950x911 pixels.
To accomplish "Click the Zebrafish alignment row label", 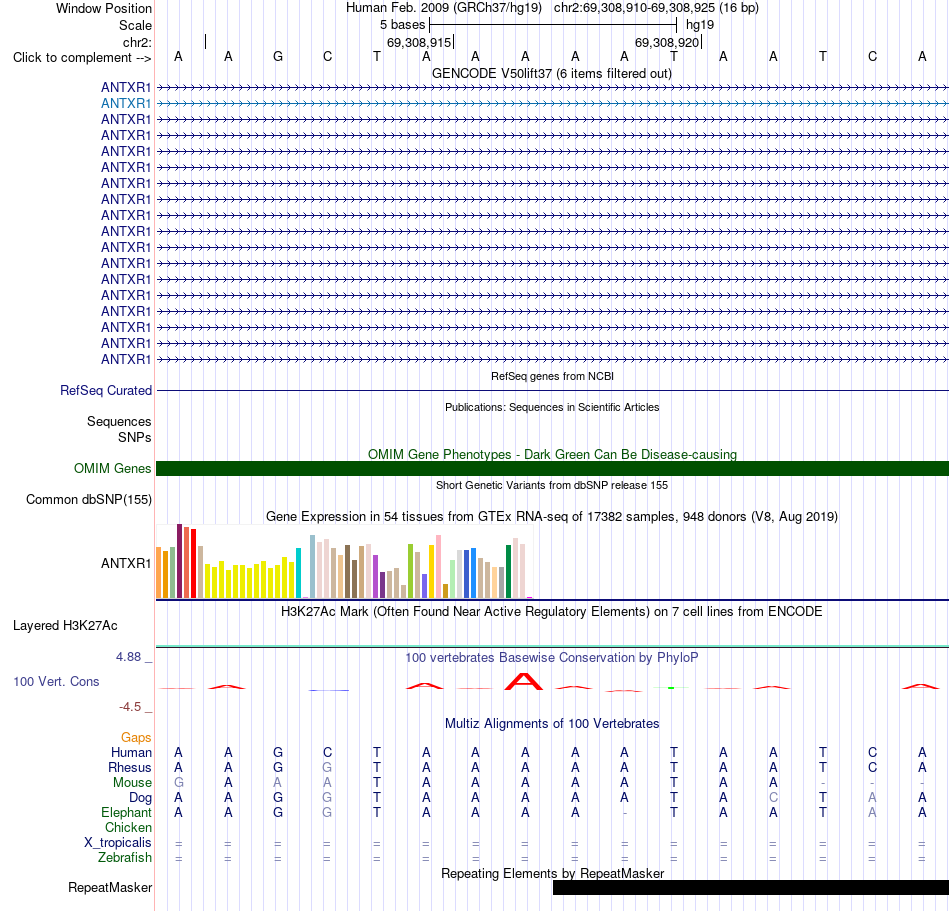I will click(125, 858).
